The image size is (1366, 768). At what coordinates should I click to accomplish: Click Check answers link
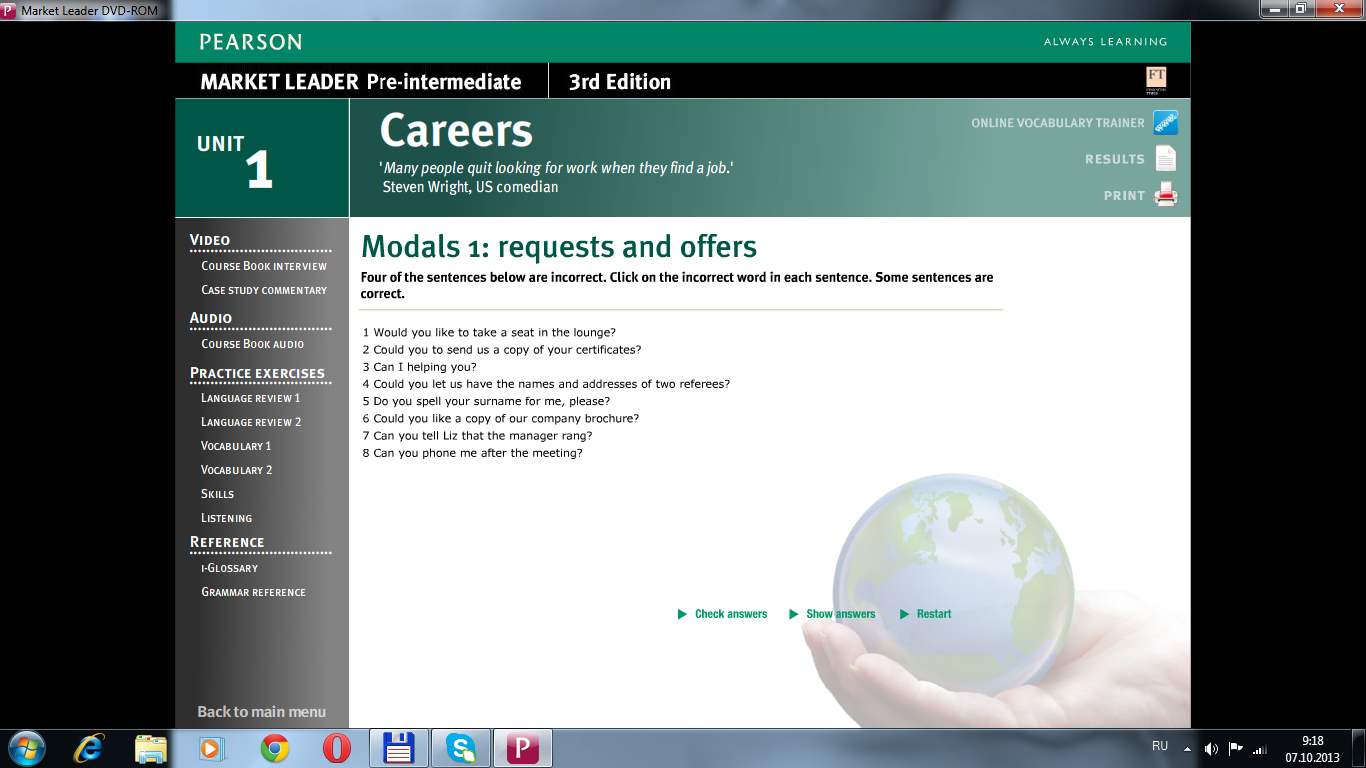click(x=731, y=614)
